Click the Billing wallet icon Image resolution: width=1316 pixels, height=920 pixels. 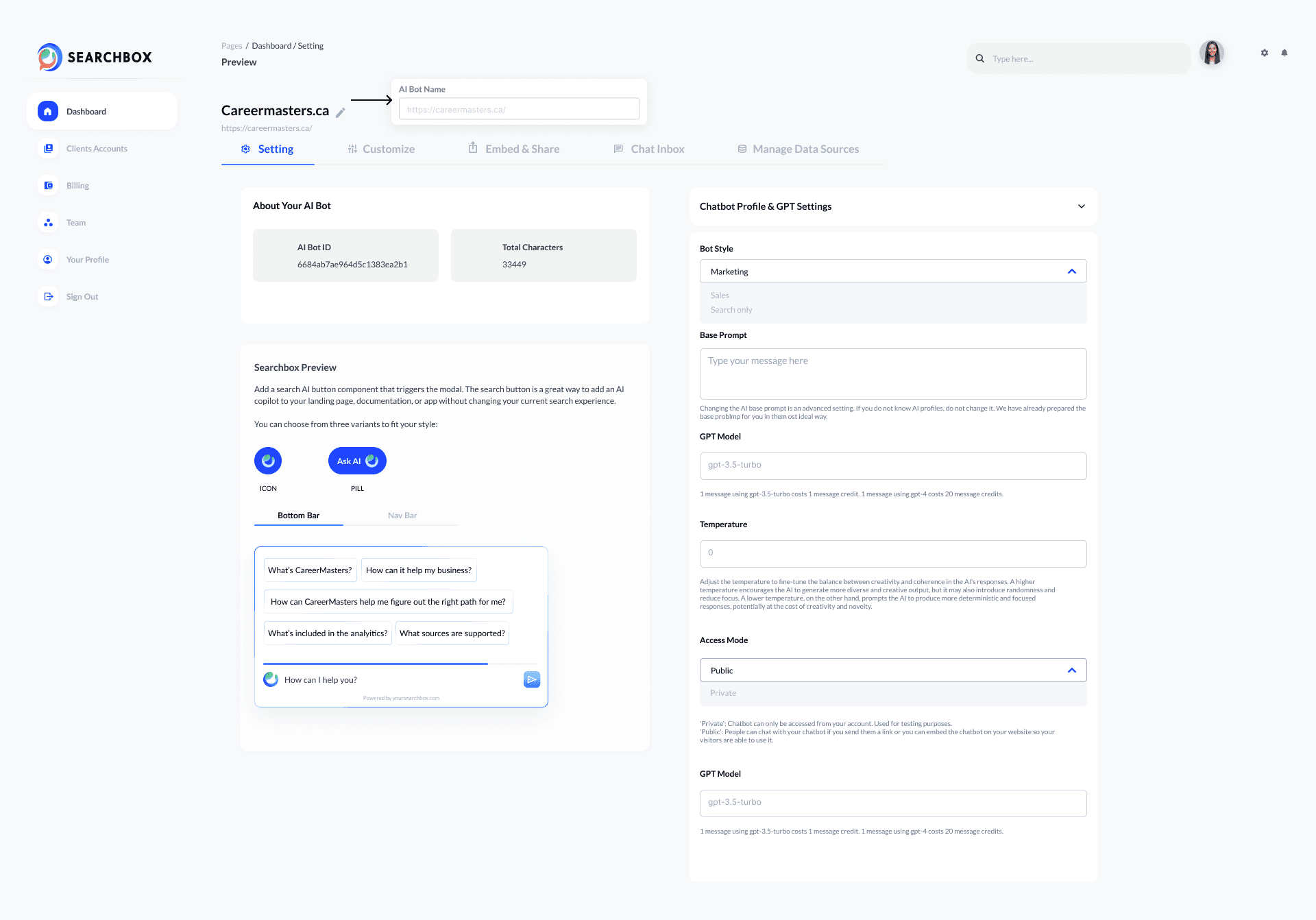(x=48, y=185)
